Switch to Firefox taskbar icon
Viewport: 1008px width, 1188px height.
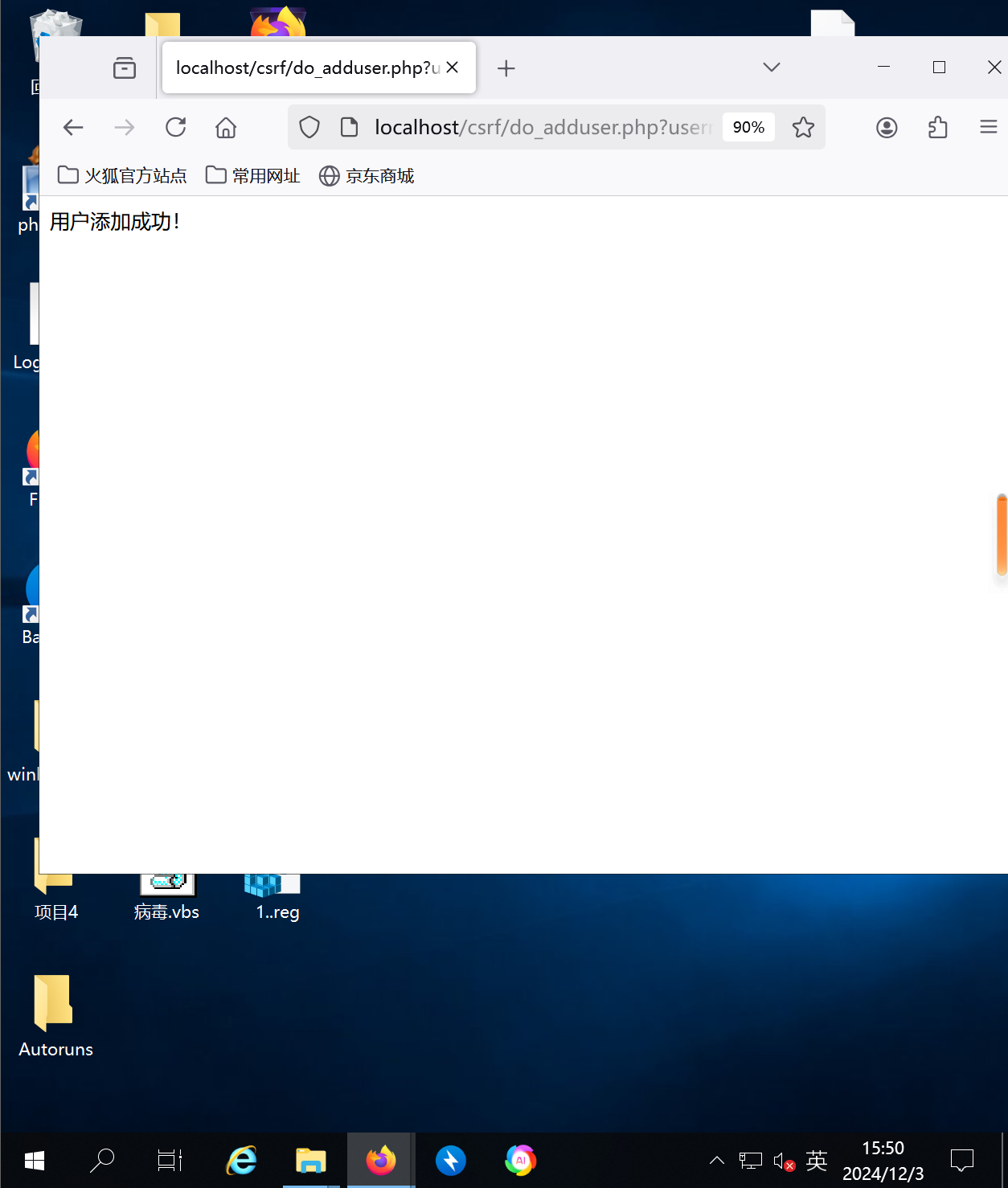pos(381,1161)
